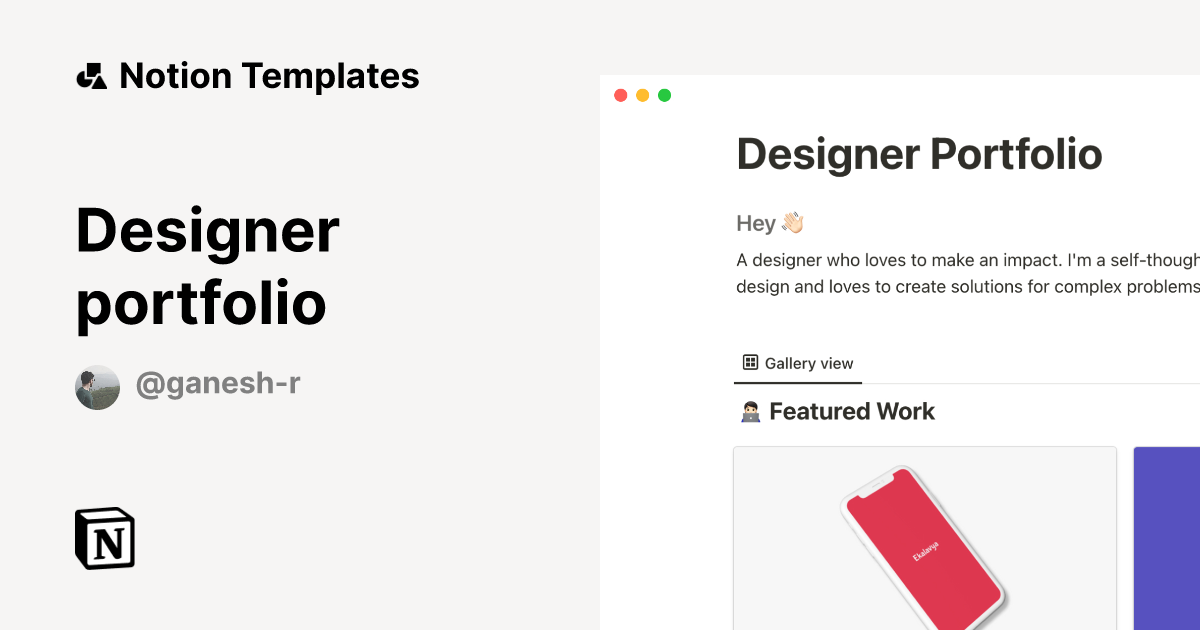Click the Designer portfolio heading link
The image size is (1200, 630).
[207, 266]
